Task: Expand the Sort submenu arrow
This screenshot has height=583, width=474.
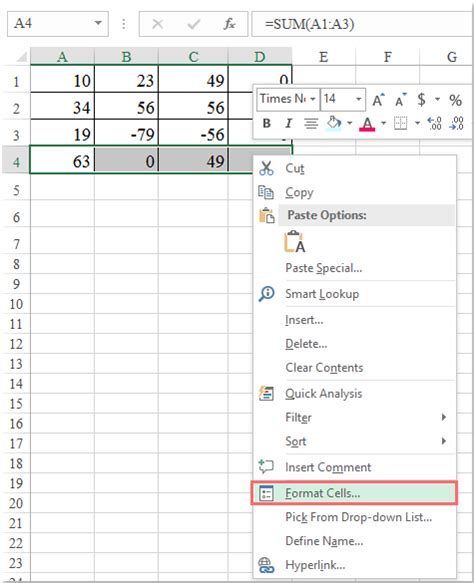Action: coord(444,441)
